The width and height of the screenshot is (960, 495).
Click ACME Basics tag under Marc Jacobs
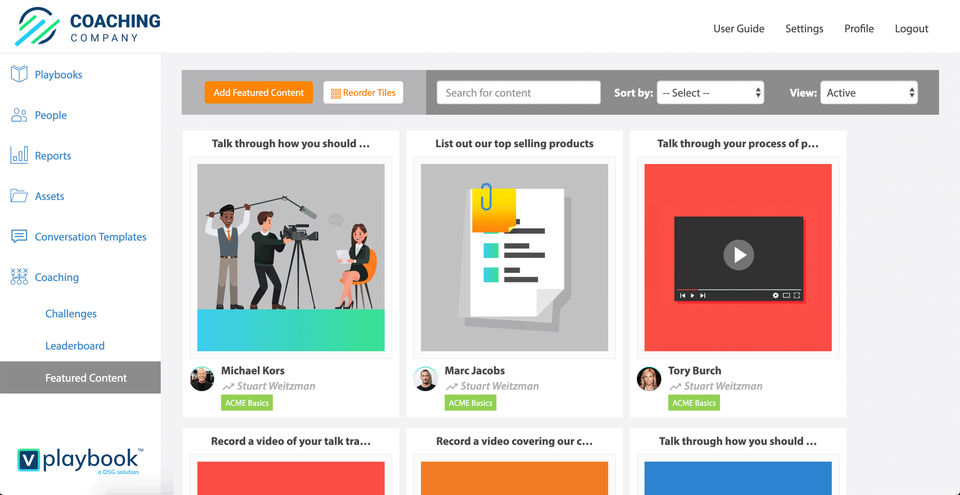coord(470,402)
